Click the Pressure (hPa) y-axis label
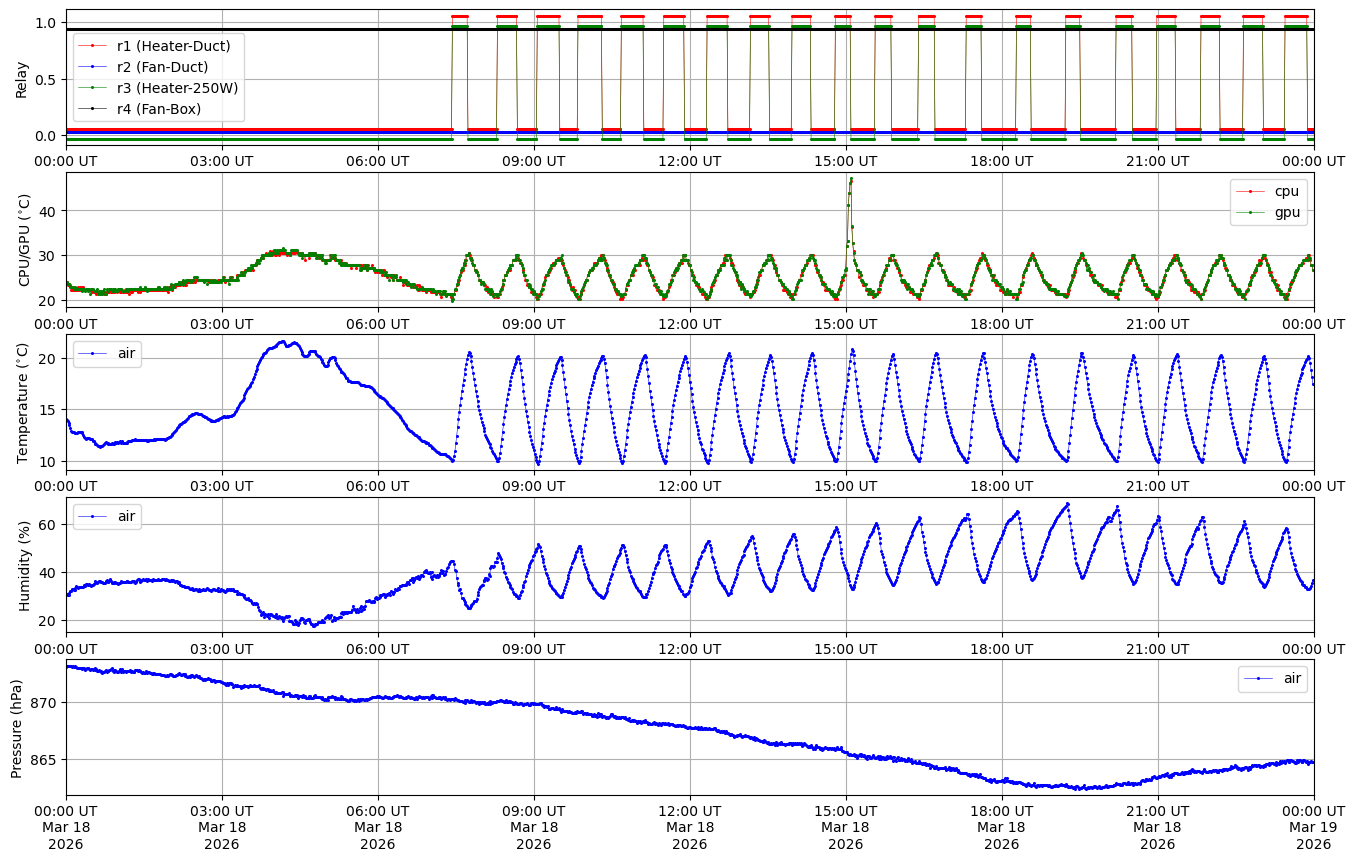The width and height of the screenshot is (1355, 861). point(18,727)
